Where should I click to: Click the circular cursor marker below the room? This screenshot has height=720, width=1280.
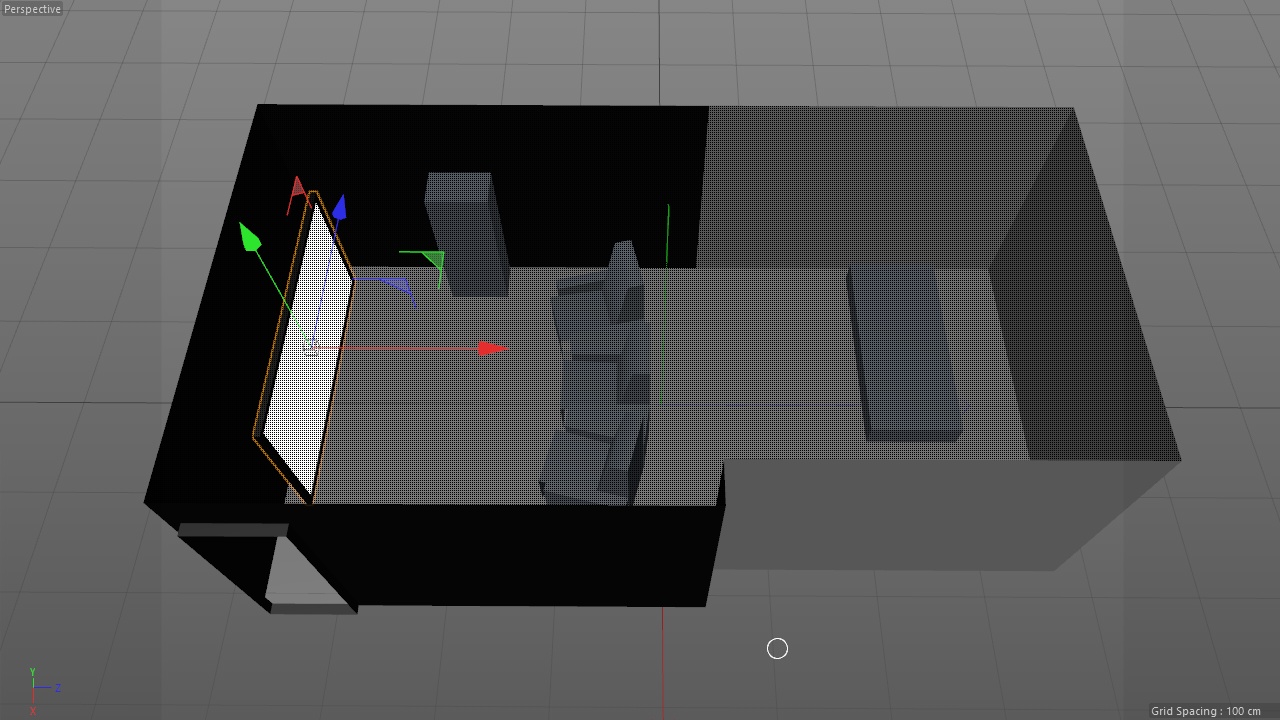coord(777,649)
